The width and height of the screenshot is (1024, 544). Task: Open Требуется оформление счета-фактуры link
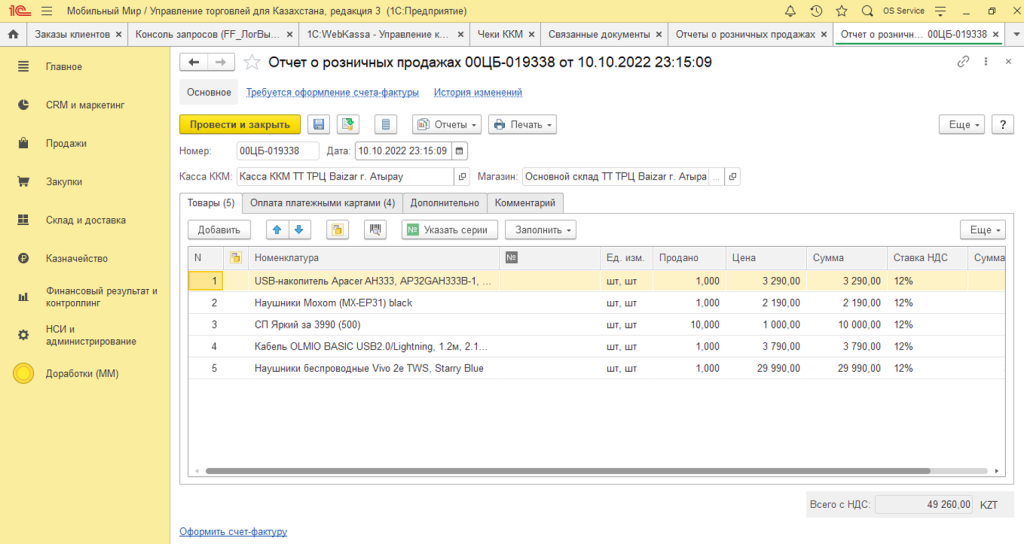(332, 93)
